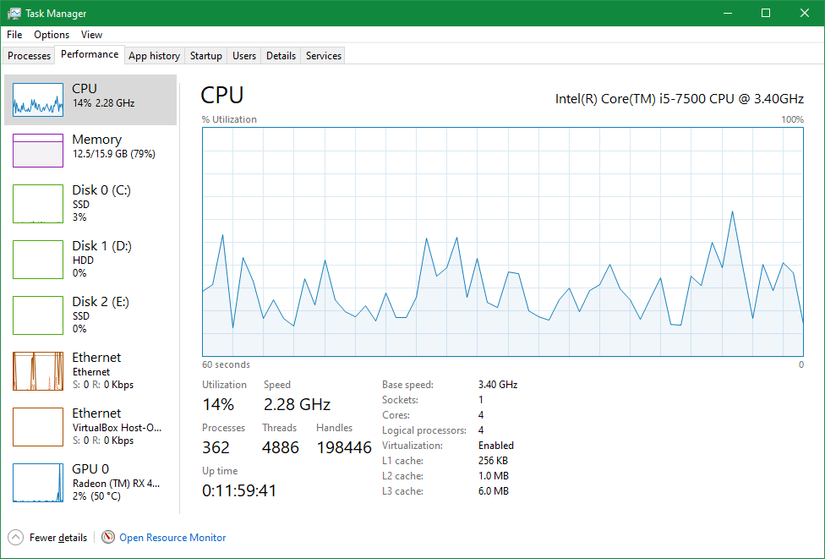
Task: Click the Intel Core i5-7500 processor name
Action: [x=679, y=99]
